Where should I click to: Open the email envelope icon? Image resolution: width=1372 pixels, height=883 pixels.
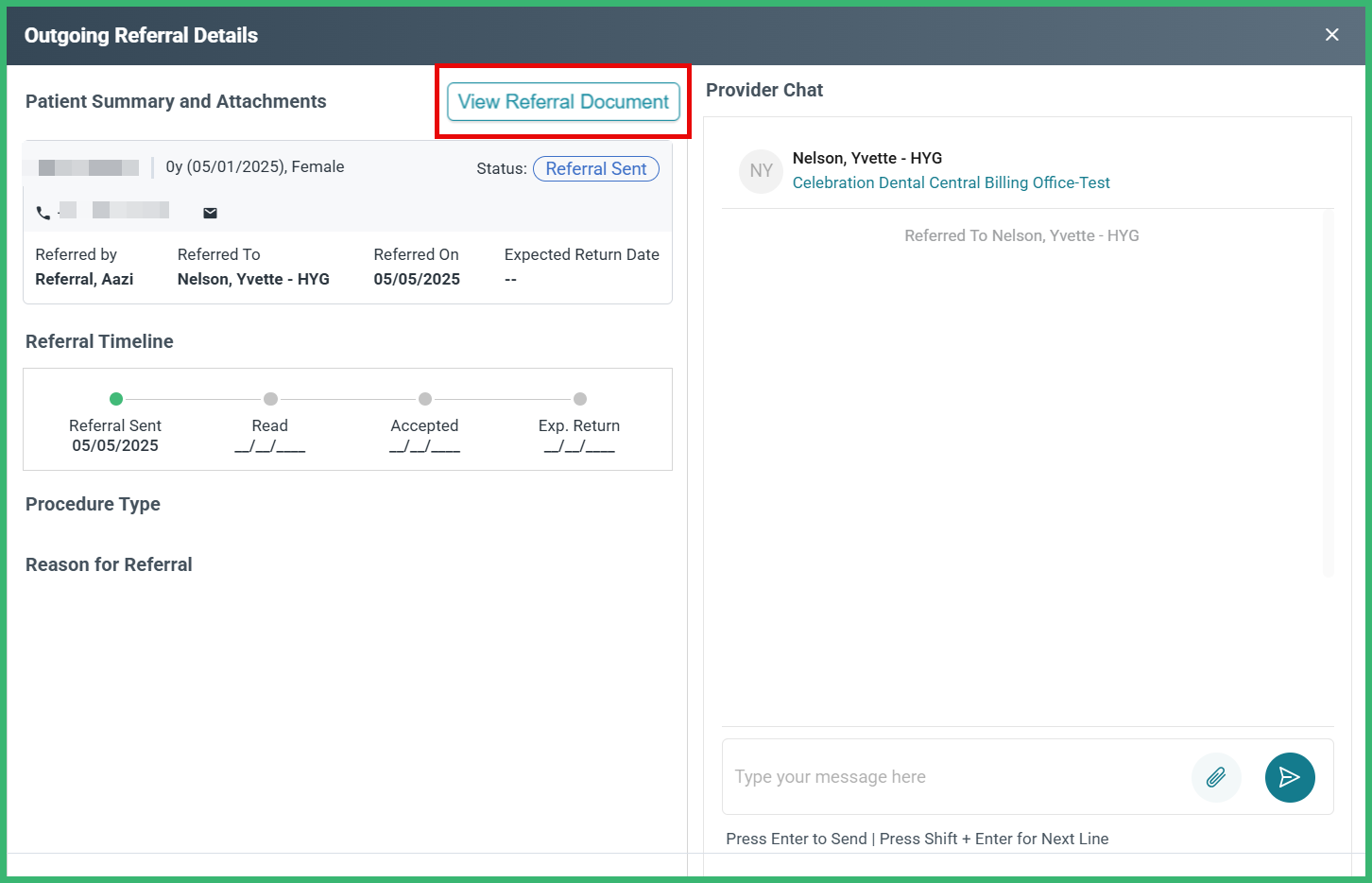[x=209, y=212]
